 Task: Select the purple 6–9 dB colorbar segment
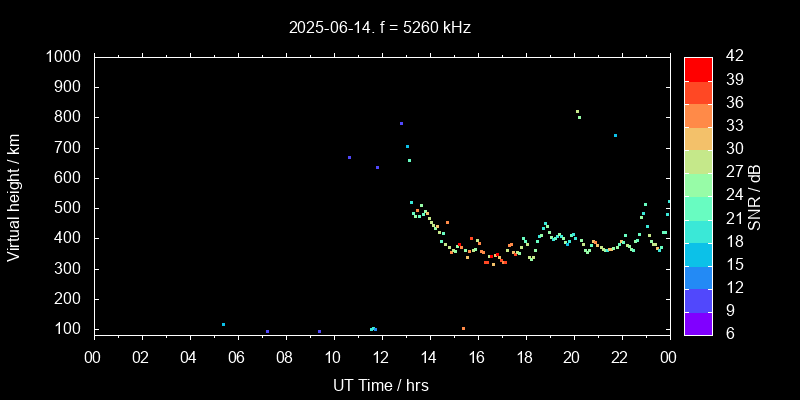point(698,322)
